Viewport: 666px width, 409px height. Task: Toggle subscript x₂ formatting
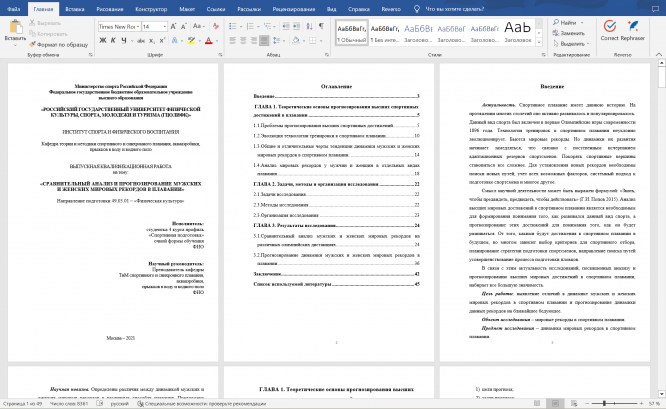(152, 41)
